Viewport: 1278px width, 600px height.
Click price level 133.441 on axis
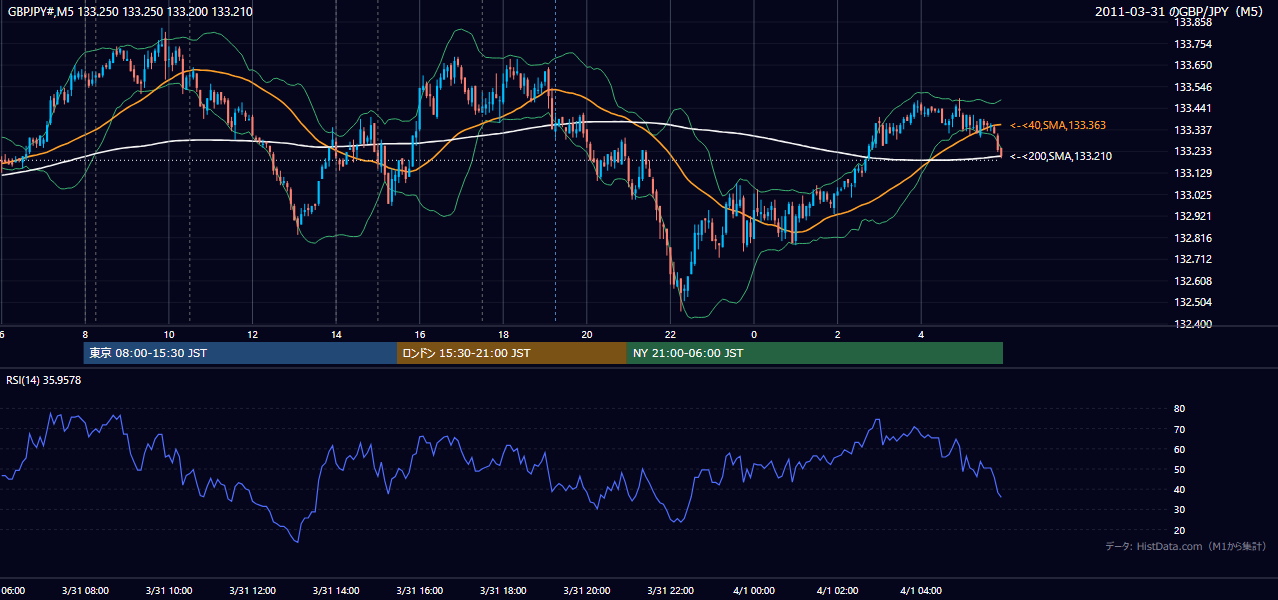[x=1195, y=108]
